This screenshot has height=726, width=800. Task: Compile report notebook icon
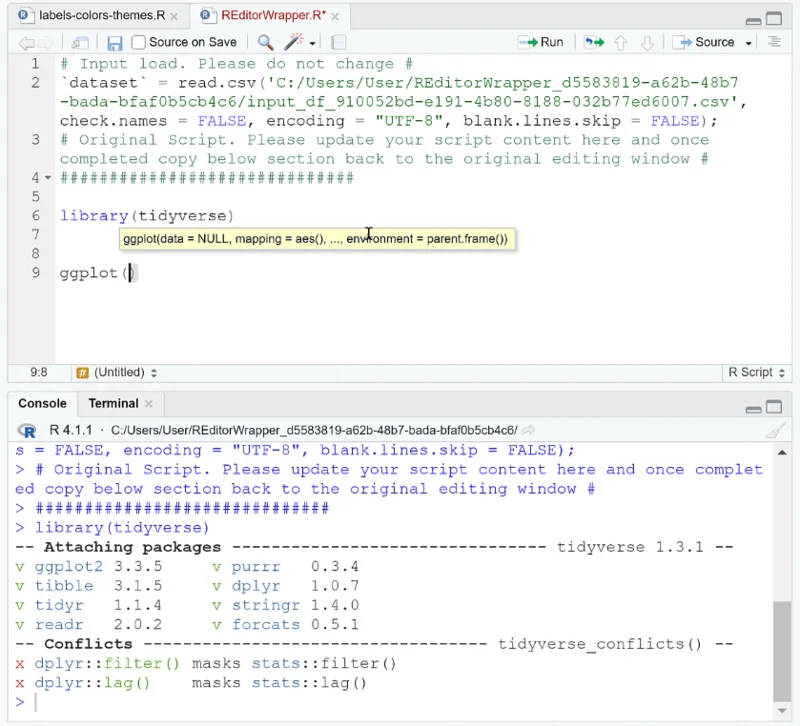(x=338, y=42)
